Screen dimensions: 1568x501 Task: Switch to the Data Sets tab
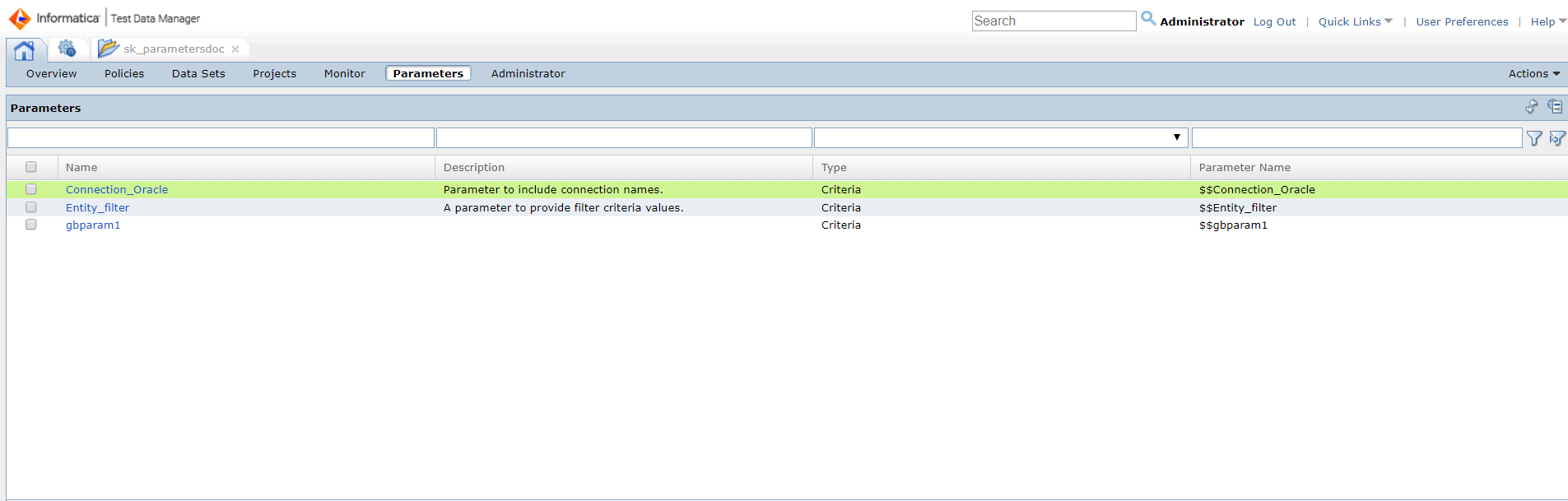tap(198, 74)
